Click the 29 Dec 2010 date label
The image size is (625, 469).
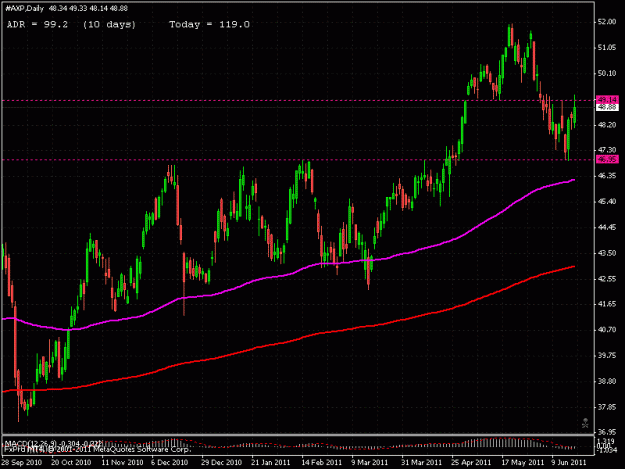[x=221, y=463]
